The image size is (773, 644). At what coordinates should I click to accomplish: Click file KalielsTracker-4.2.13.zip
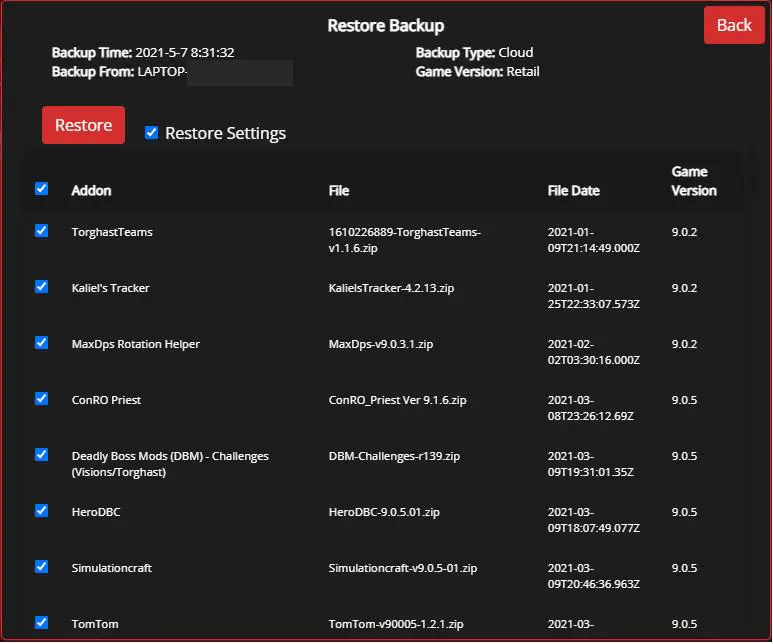click(391, 288)
